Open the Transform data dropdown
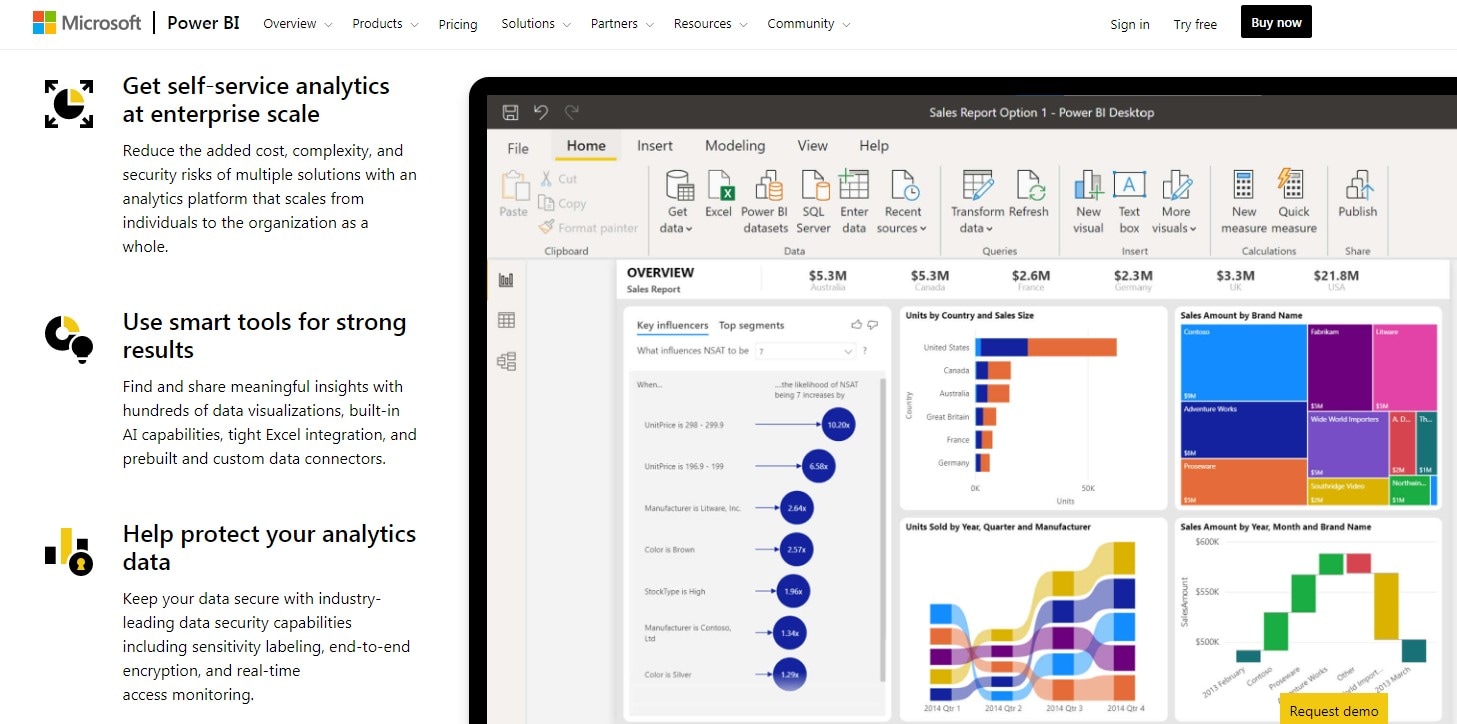 click(977, 203)
